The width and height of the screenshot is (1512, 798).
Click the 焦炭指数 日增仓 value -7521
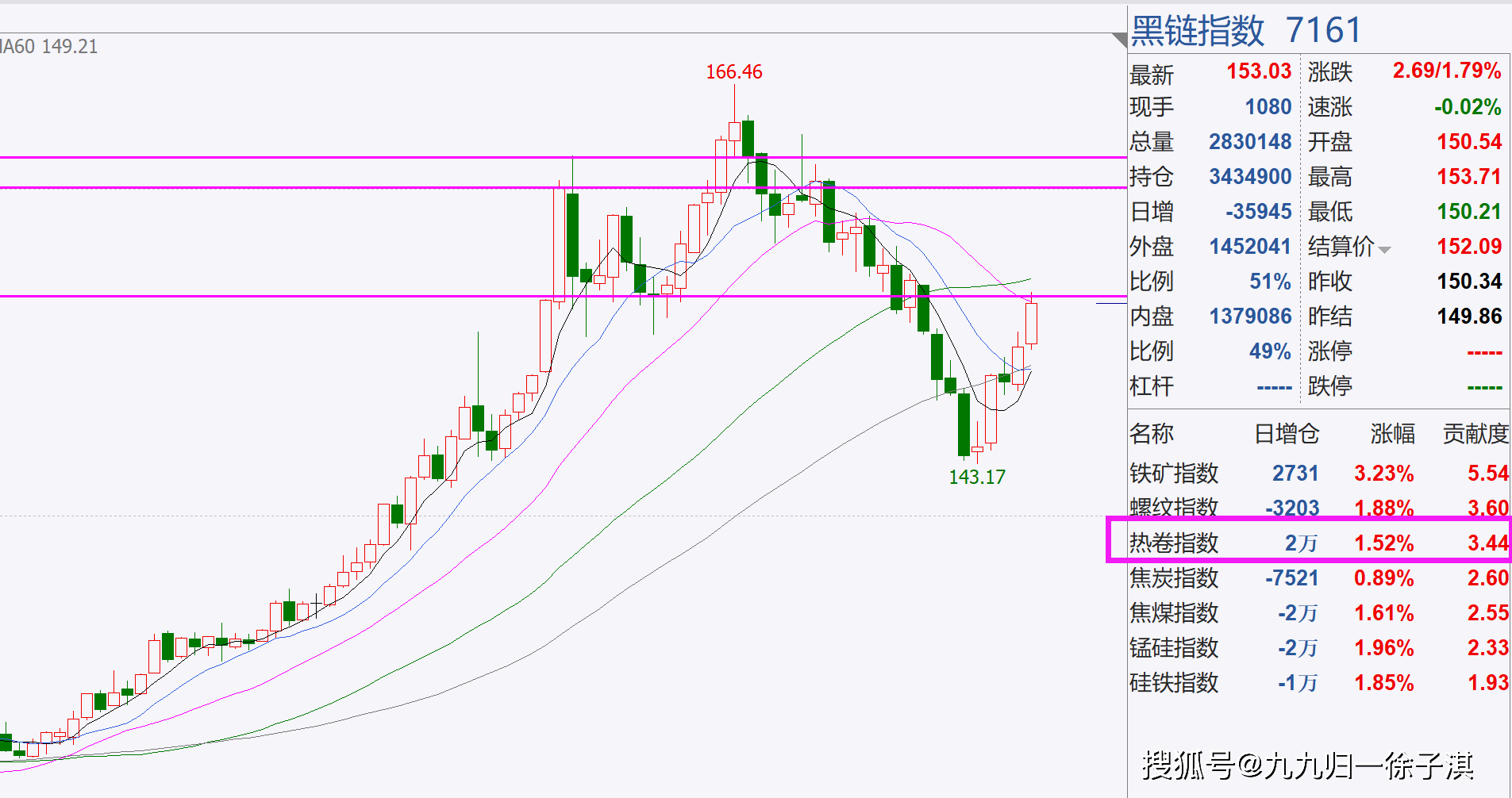tap(1292, 578)
